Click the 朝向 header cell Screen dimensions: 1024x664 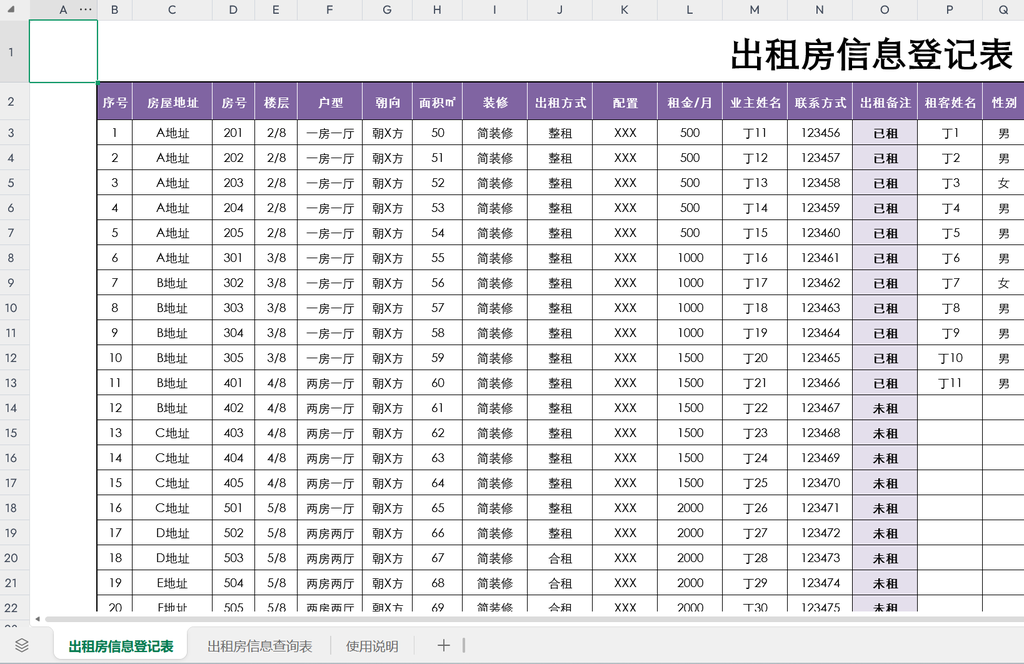[388, 103]
